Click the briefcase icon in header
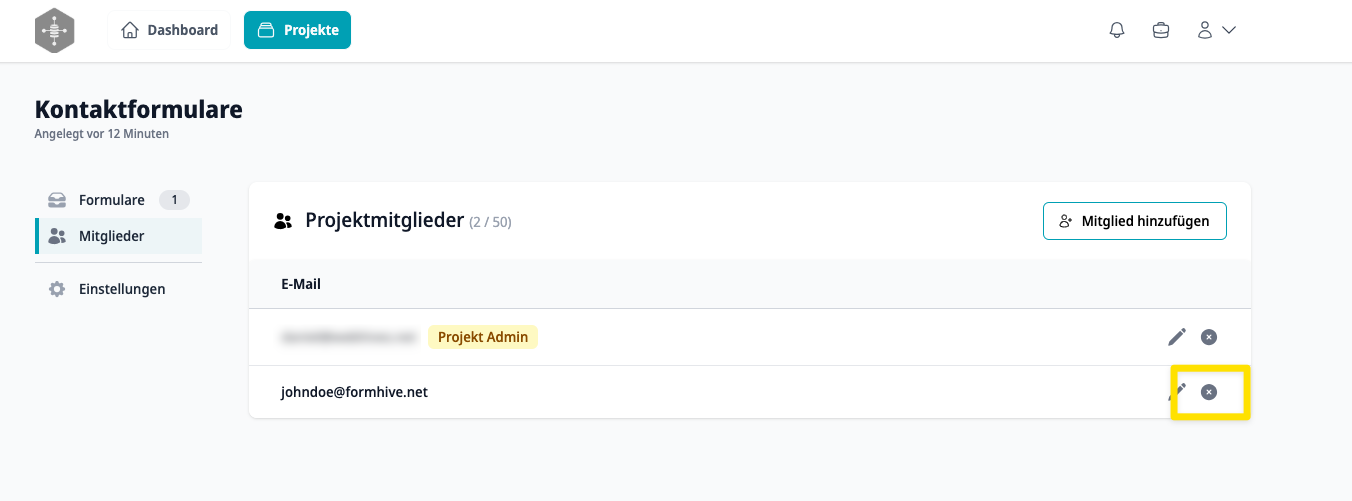 1161,30
